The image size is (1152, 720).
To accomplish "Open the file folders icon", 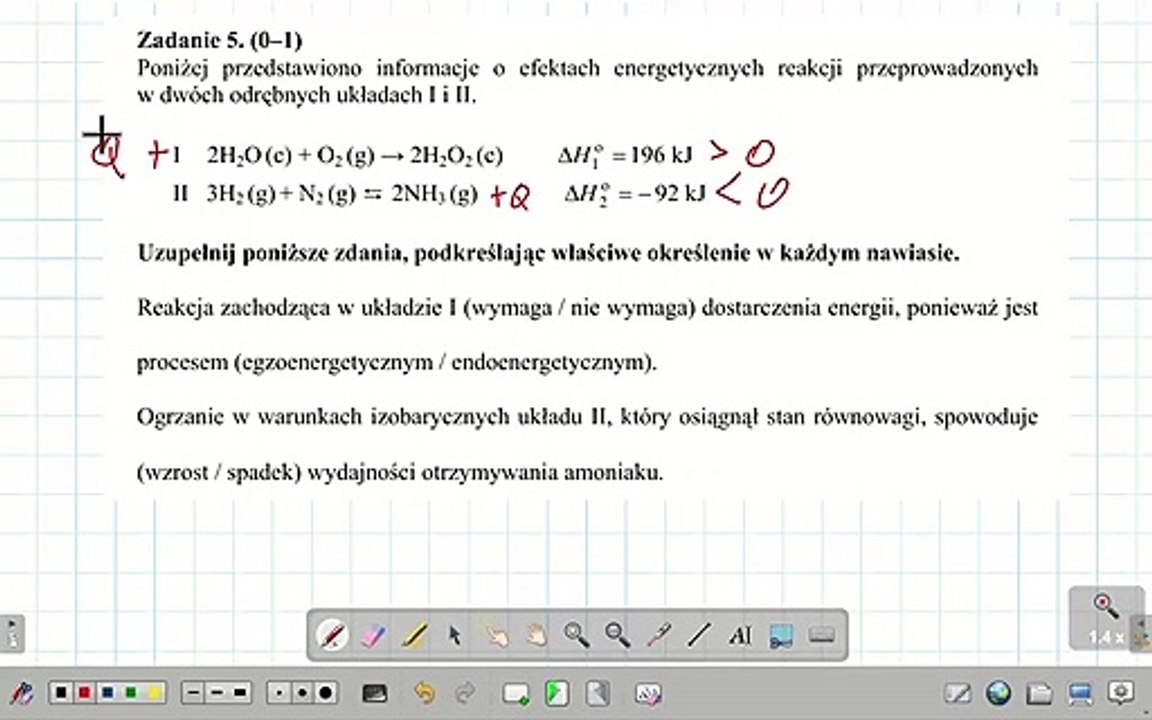I will (1039, 693).
